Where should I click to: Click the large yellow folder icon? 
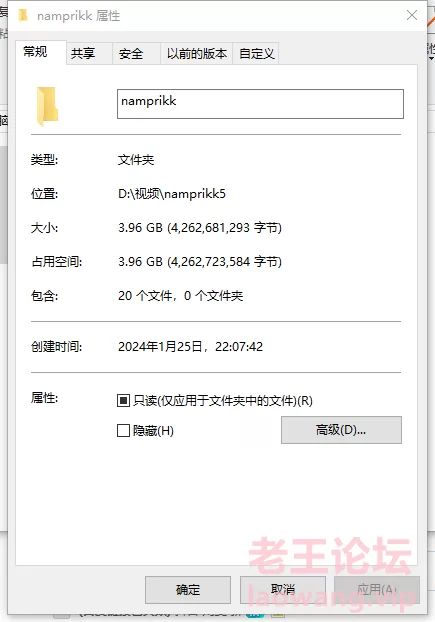click(48, 106)
